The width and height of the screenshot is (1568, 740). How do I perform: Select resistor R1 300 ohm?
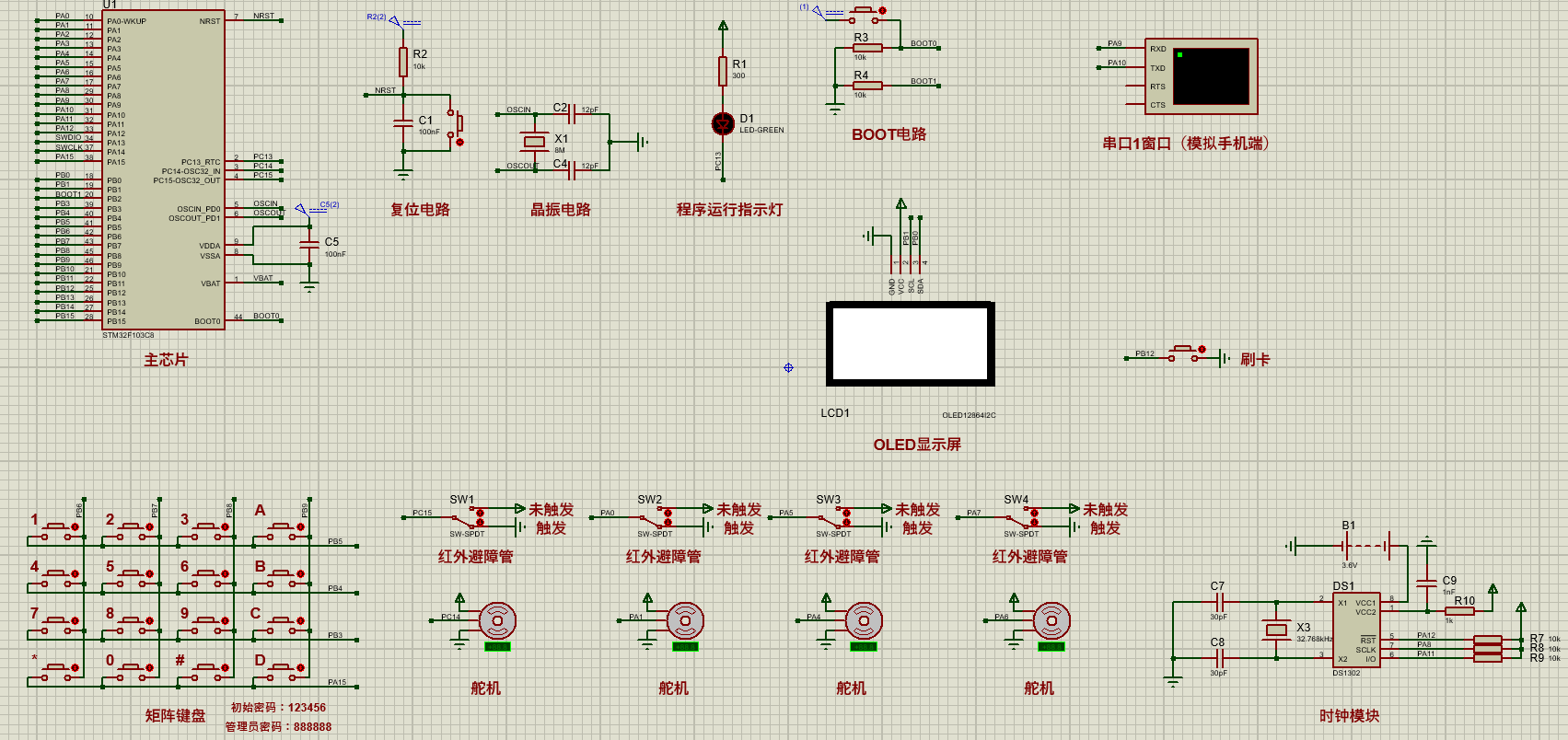pos(723,71)
